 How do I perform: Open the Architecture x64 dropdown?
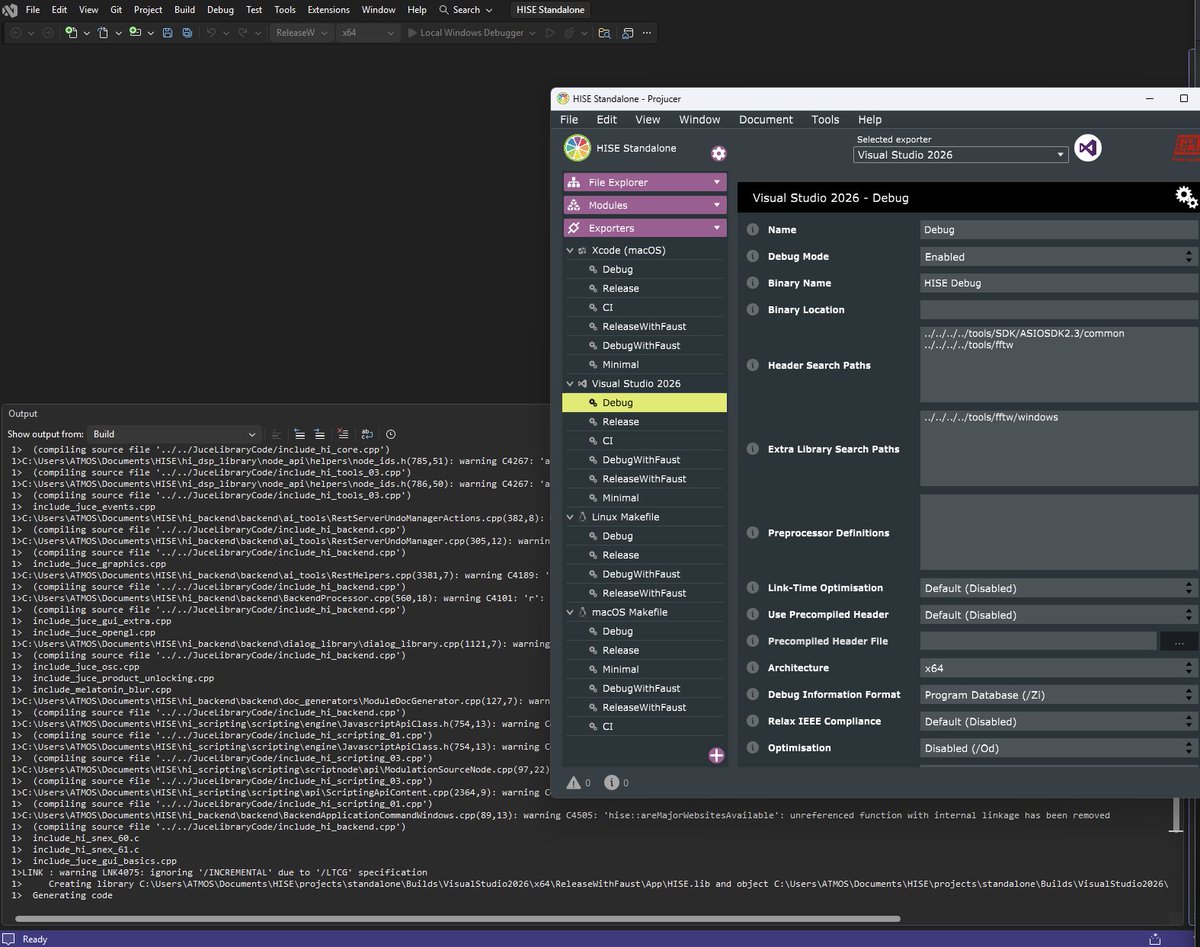pos(1059,668)
